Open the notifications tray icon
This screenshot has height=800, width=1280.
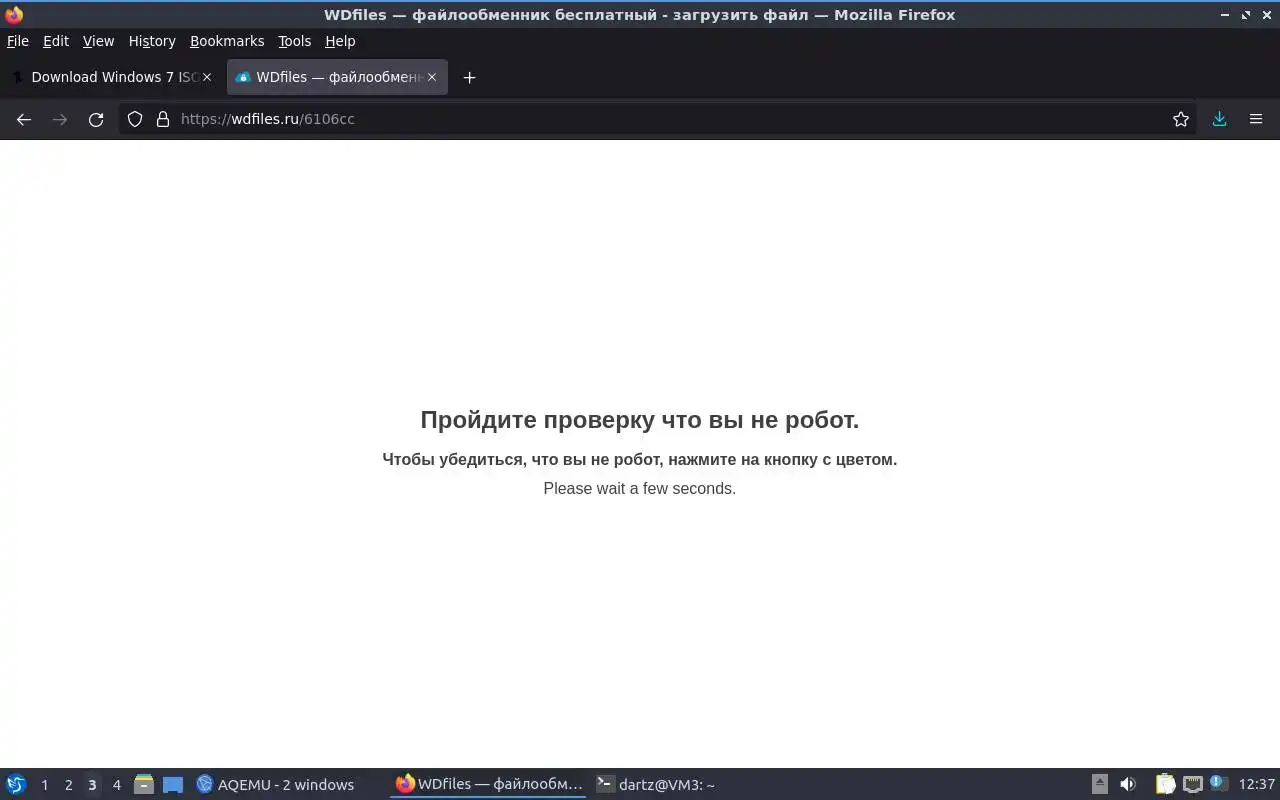(1217, 784)
